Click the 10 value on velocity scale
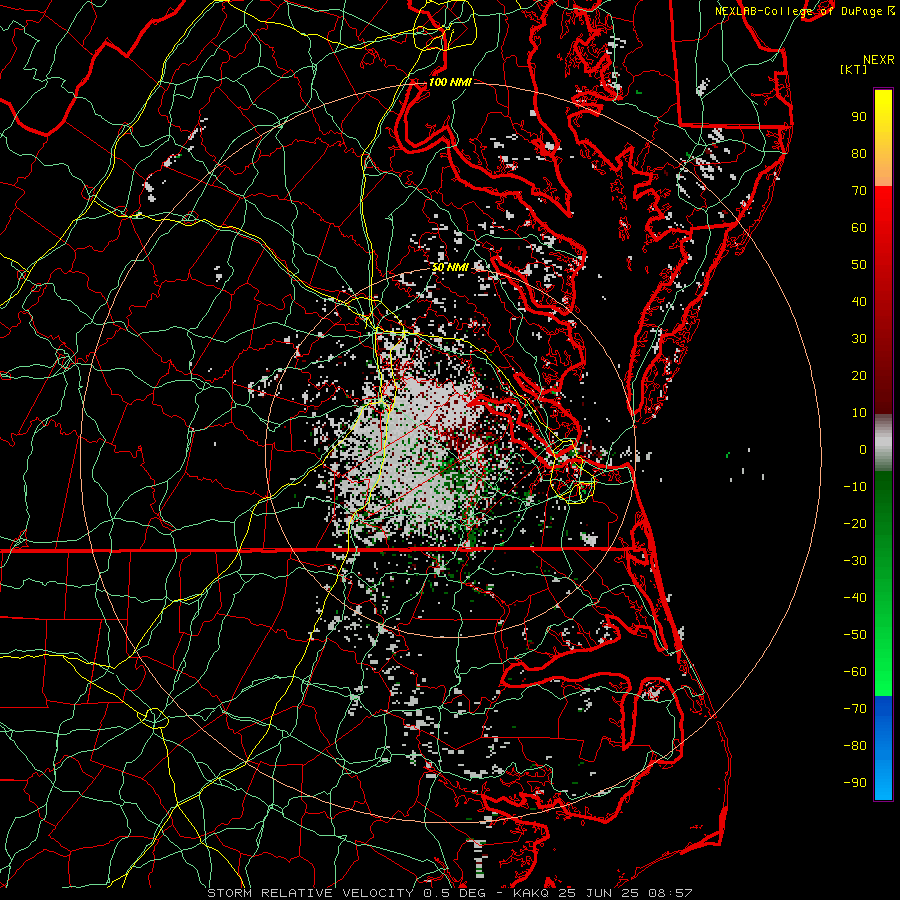Image resolution: width=900 pixels, height=900 pixels. [x=859, y=413]
